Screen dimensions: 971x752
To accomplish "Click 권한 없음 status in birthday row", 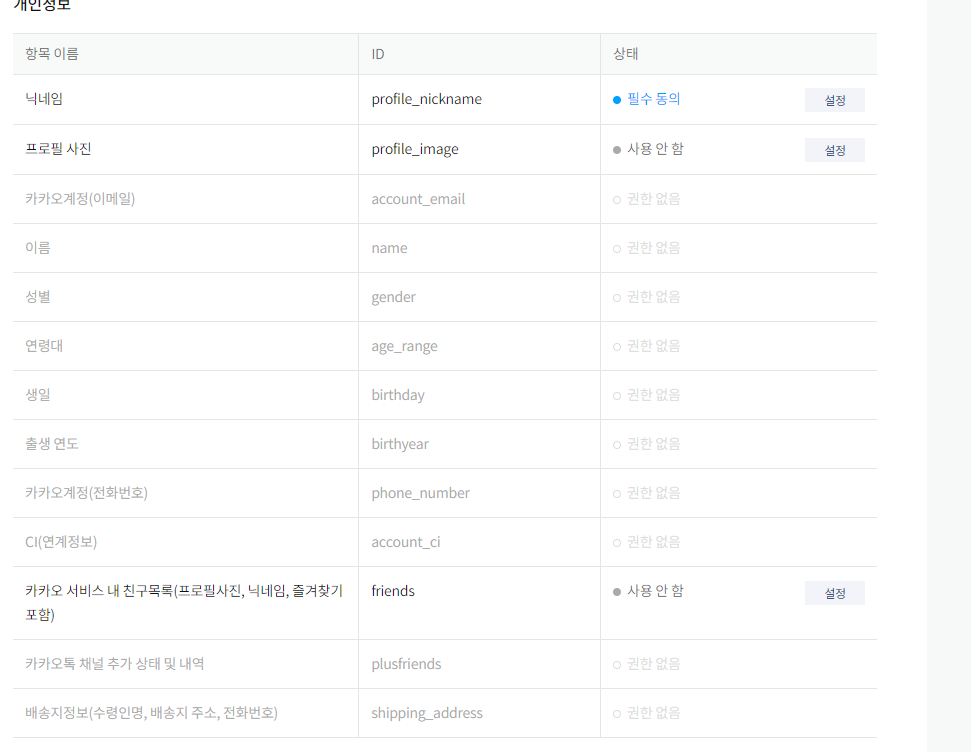I will (x=653, y=395).
